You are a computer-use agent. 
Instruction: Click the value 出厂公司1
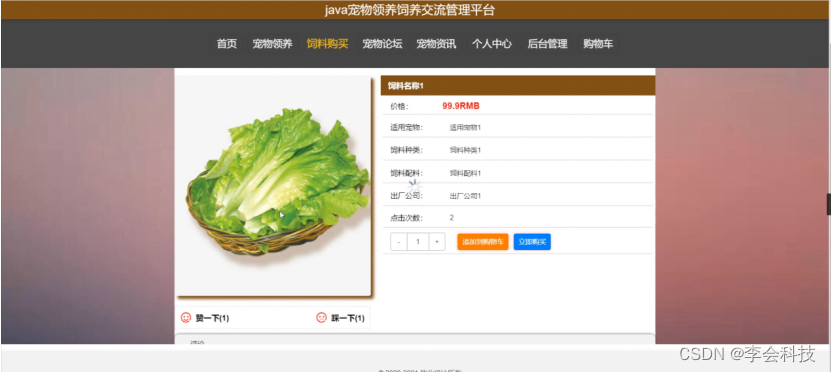465,196
